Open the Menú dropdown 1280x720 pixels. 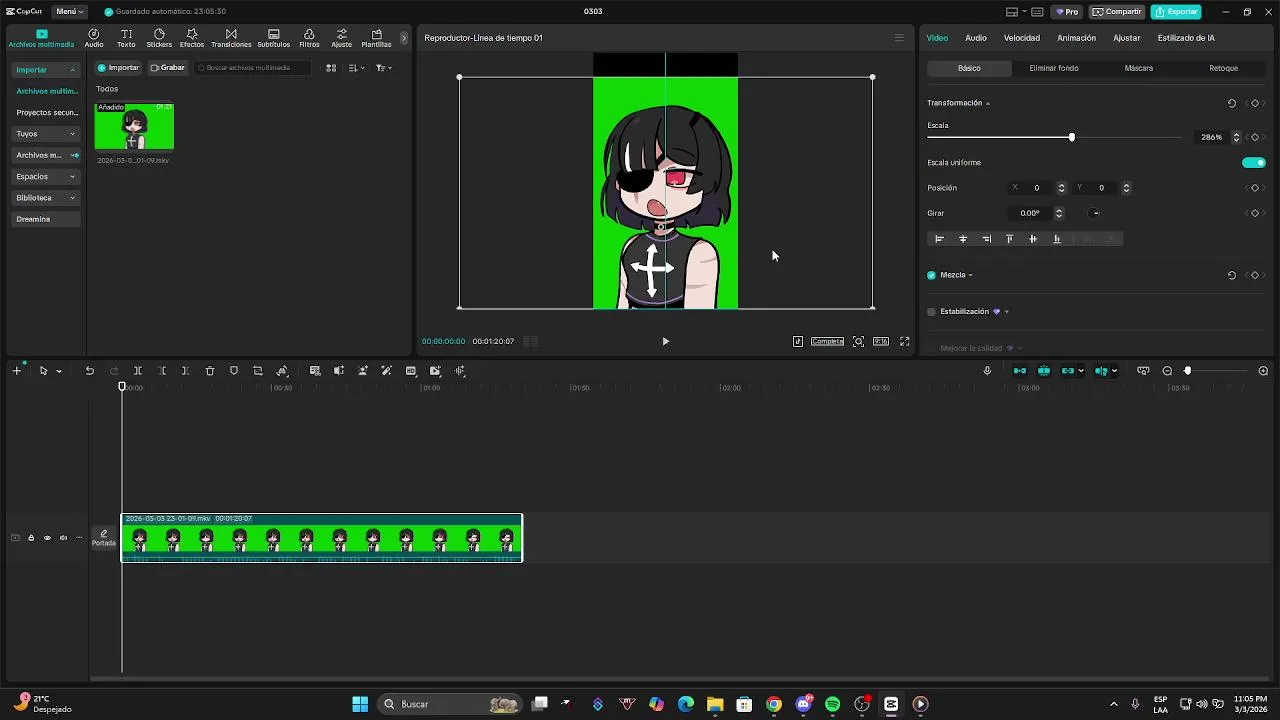pos(69,12)
